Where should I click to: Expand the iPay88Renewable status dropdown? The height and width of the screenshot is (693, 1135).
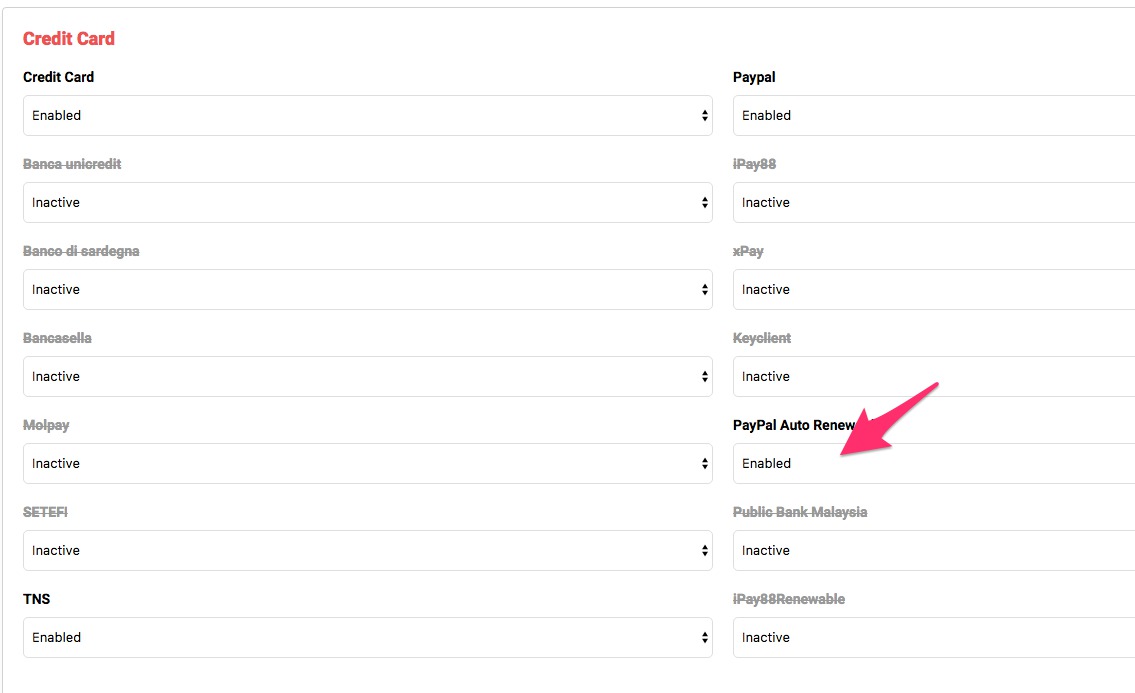pos(933,638)
